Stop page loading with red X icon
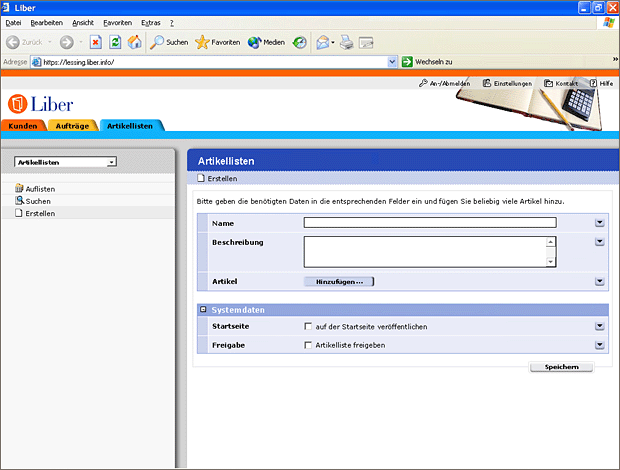620x470 pixels. (x=96, y=42)
